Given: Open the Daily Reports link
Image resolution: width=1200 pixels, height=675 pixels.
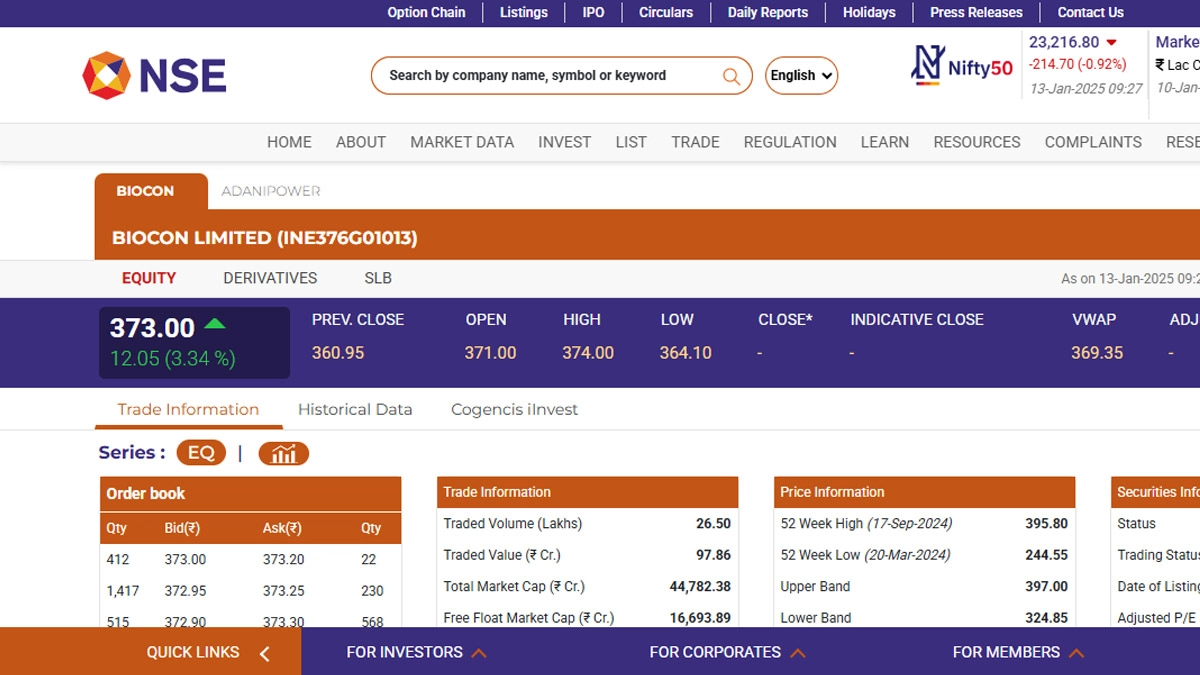Looking at the screenshot, I should 767,13.
